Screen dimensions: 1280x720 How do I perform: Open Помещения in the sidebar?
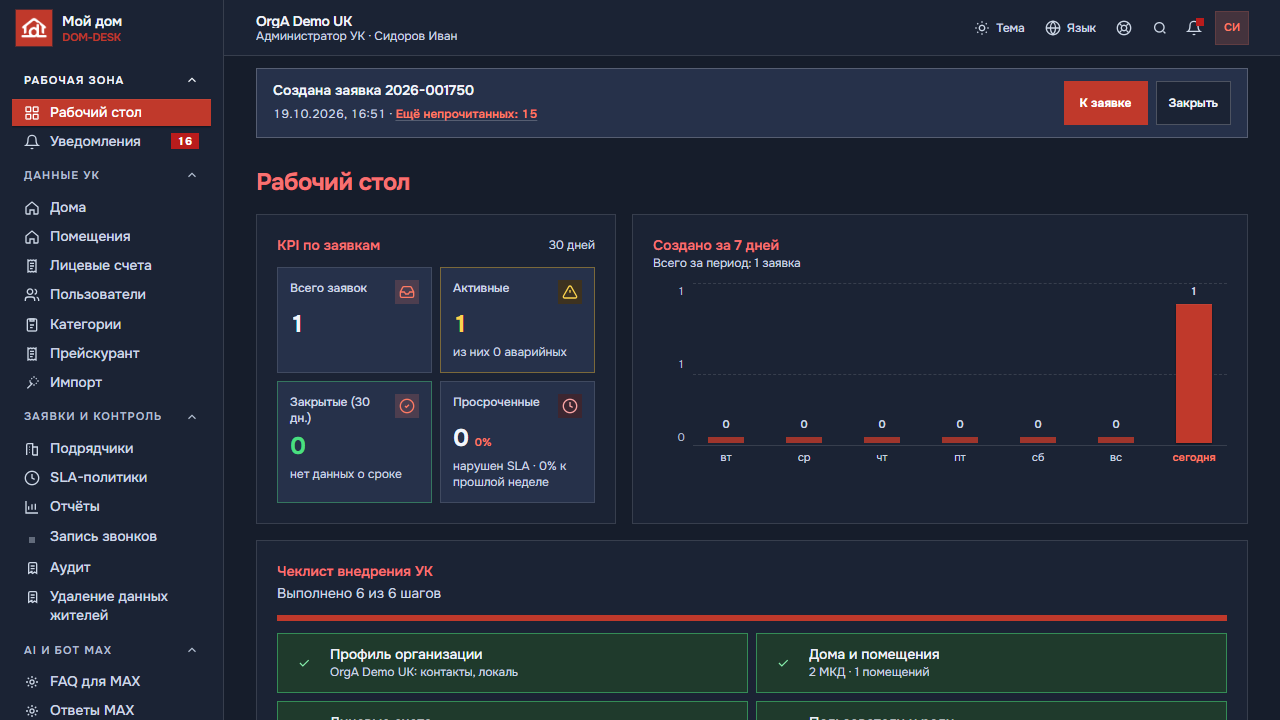pos(111,237)
